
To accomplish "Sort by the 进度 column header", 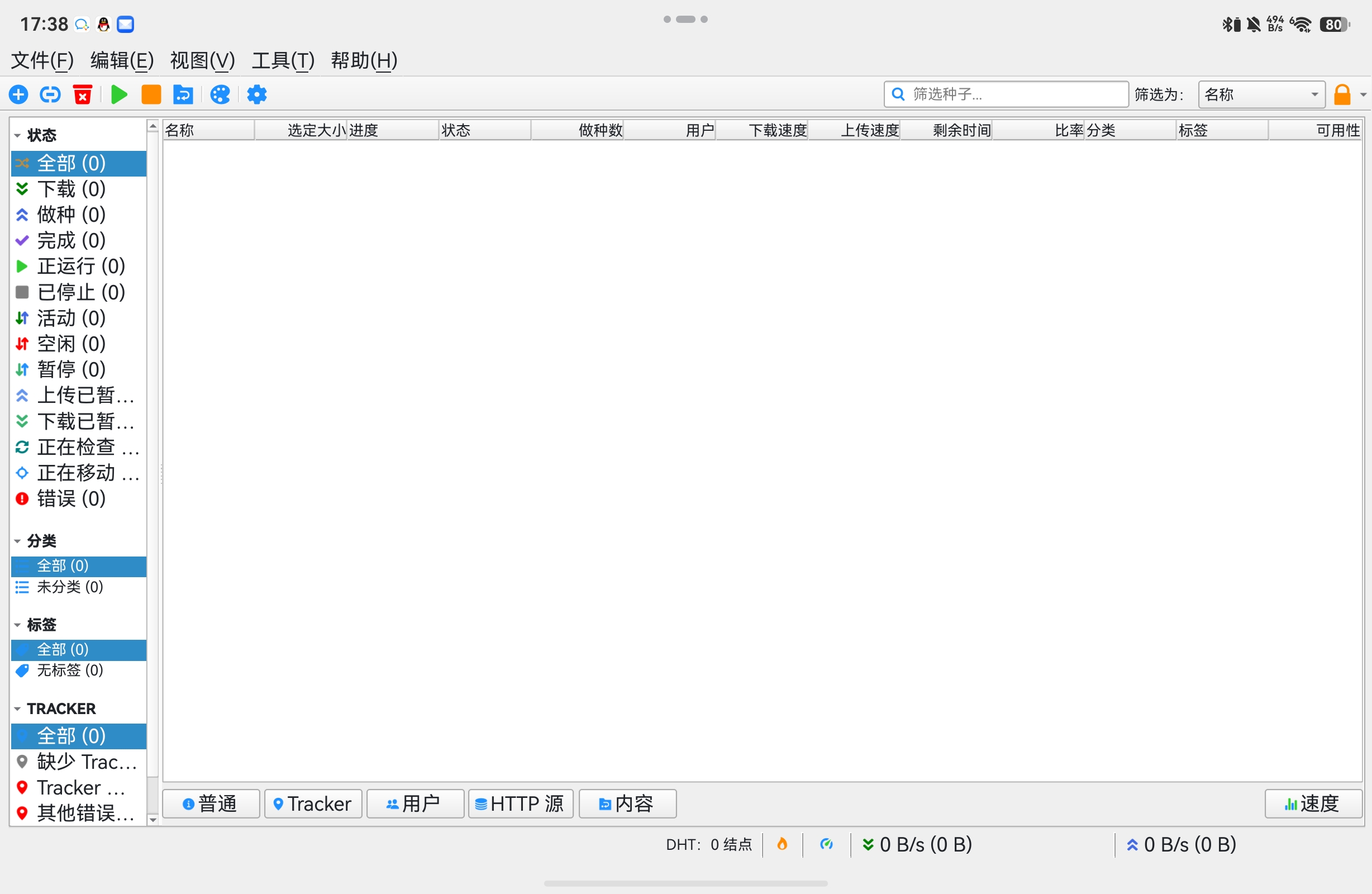I will point(393,130).
